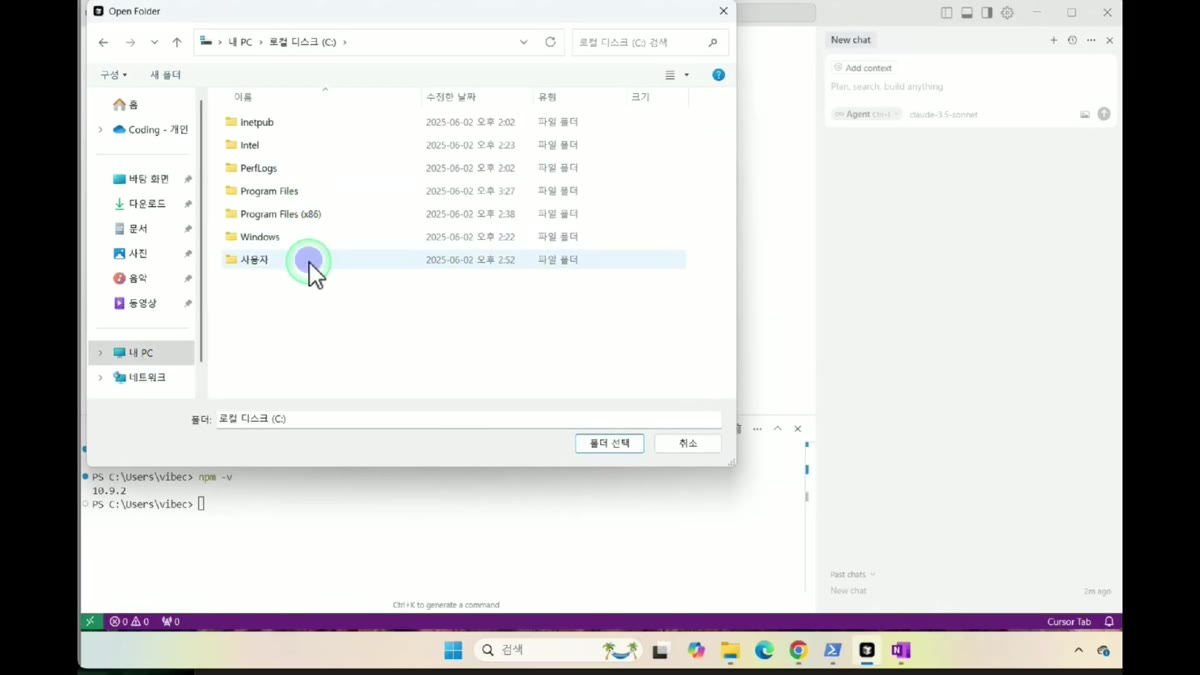This screenshot has height=675, width=1200.
Task: Expand the 네트워크 tree node
Action: click(x=100, y=378)
